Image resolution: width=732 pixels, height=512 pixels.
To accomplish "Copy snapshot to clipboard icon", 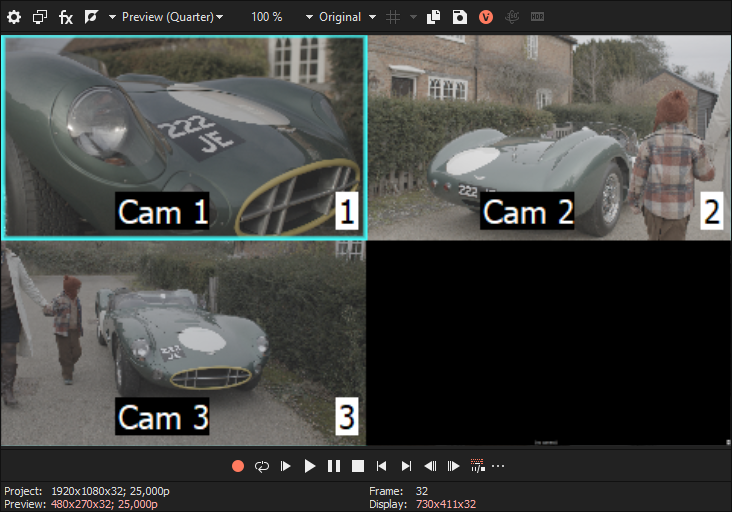I will coord(434,17).
